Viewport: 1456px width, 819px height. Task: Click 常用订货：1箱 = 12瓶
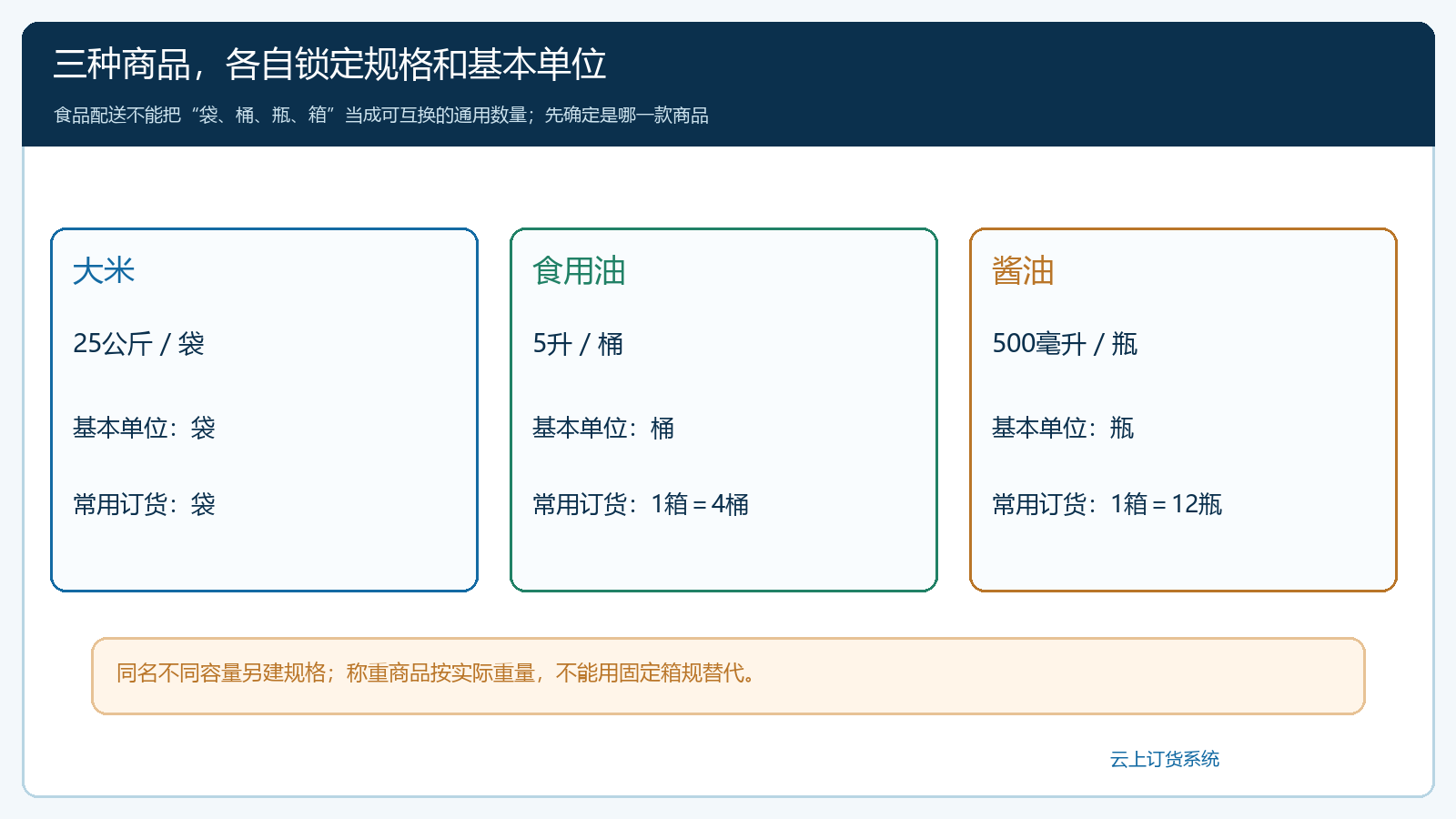[1107, 503]
